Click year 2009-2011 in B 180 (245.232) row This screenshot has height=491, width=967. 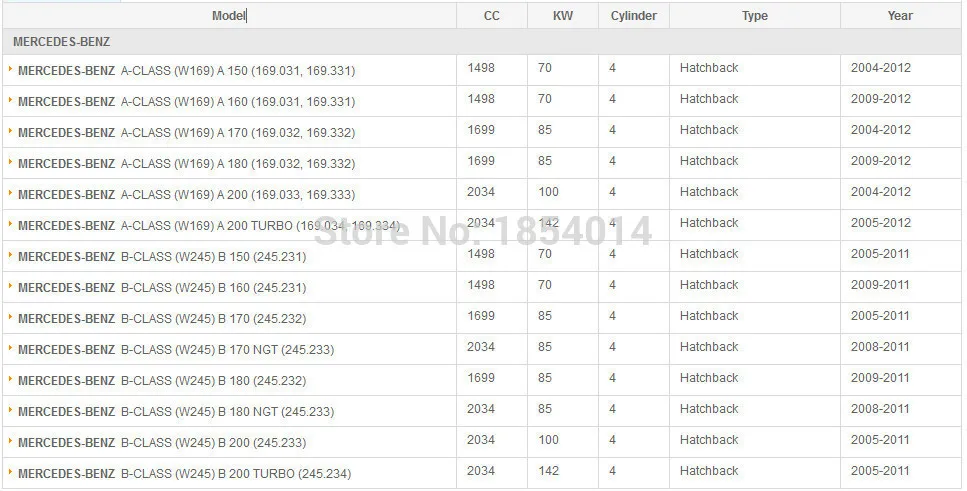point(880,378)
